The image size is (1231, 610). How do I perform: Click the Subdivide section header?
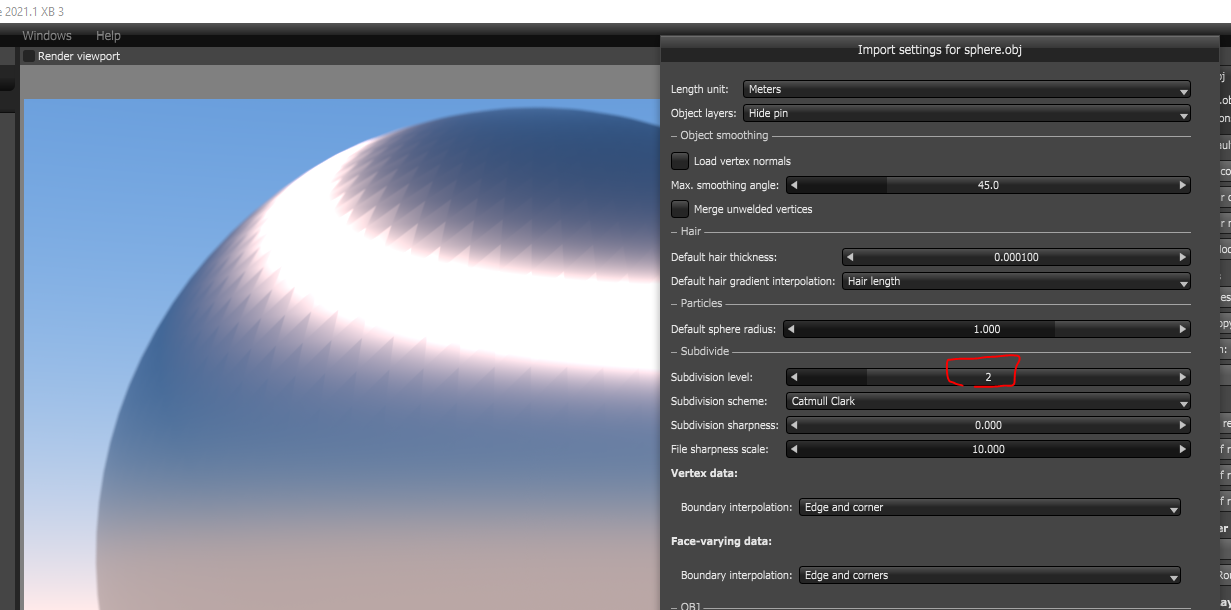(705, 351)
